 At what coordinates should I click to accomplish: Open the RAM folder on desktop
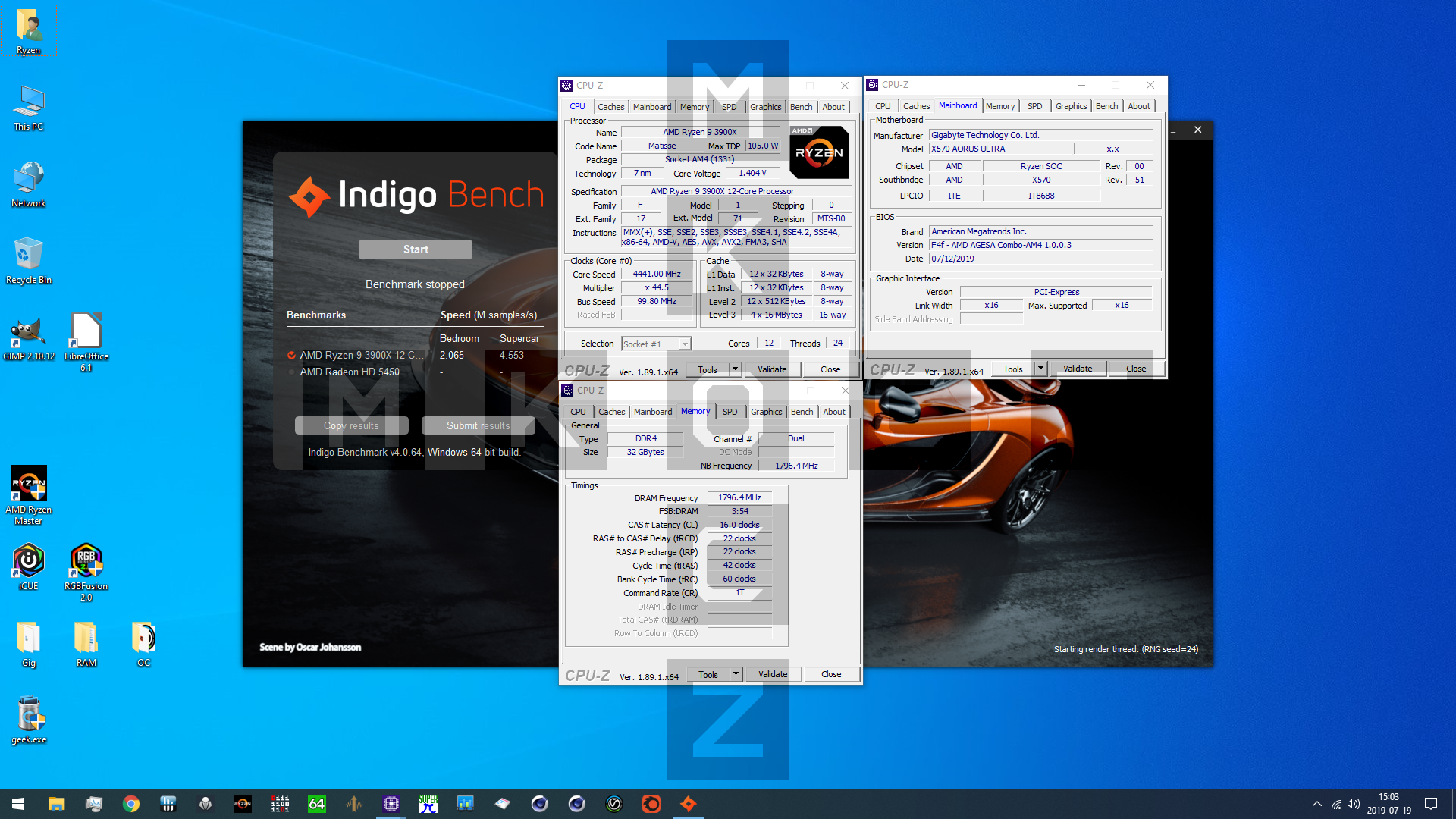tap(86, 645)
